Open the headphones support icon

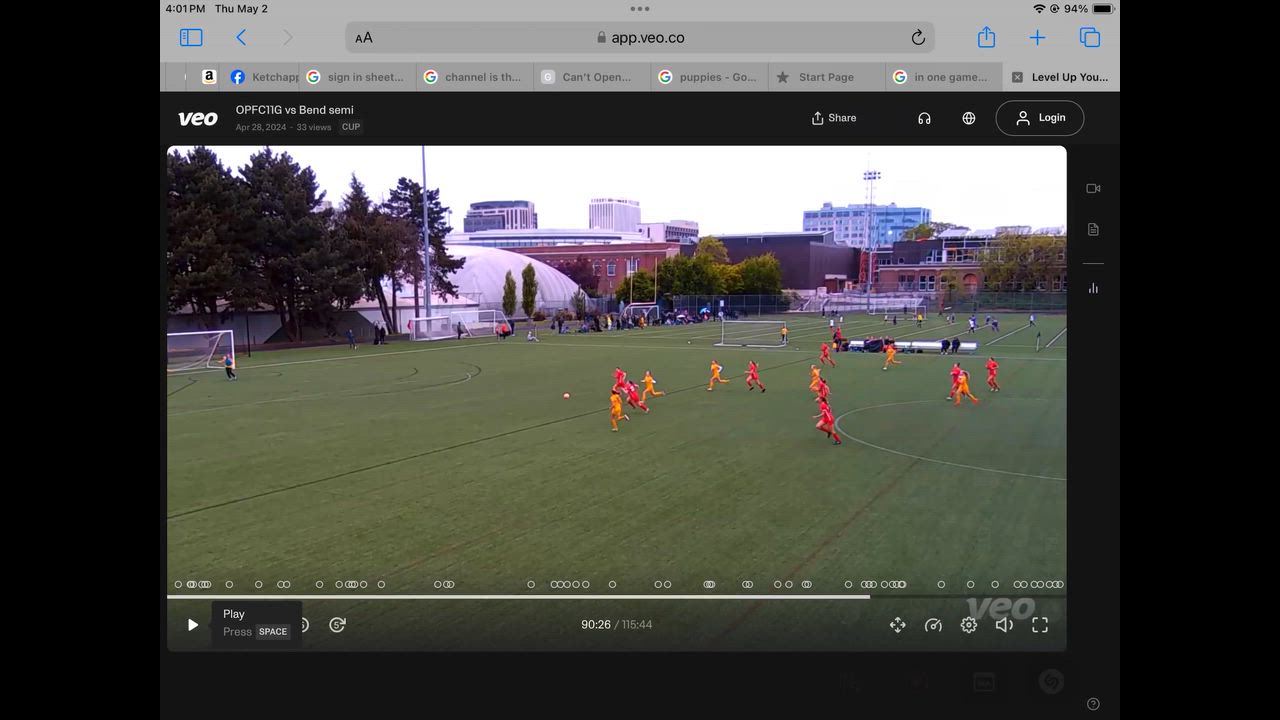click(x=924, y=118)
